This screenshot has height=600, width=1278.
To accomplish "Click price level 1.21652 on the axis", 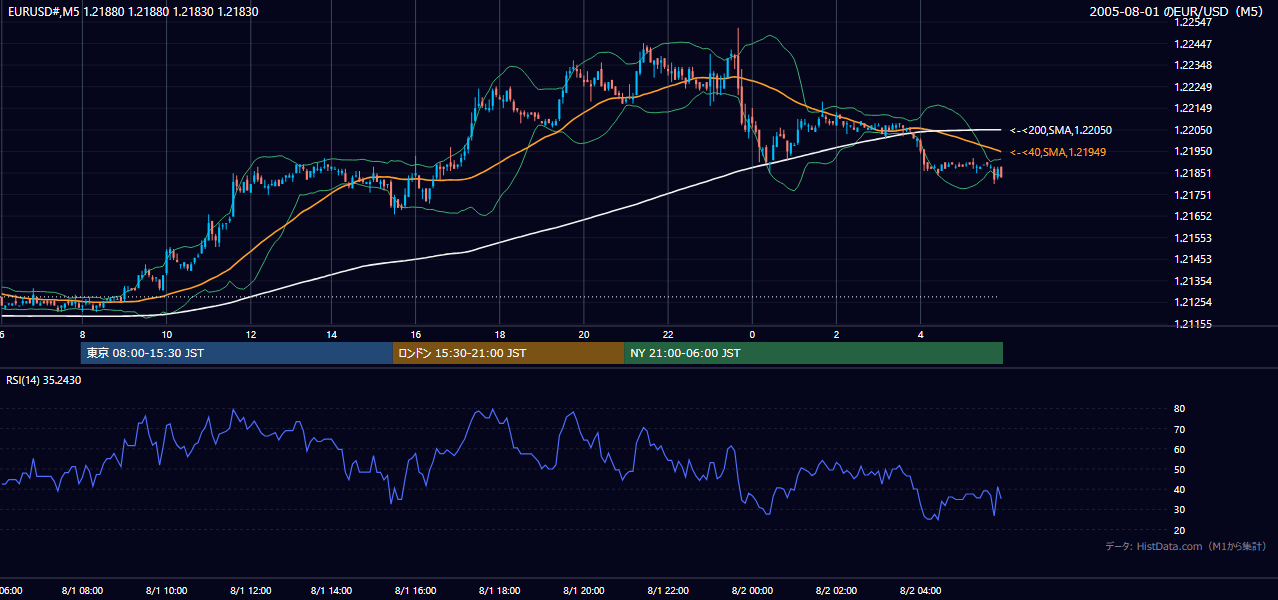I will tap(1194, 216).
